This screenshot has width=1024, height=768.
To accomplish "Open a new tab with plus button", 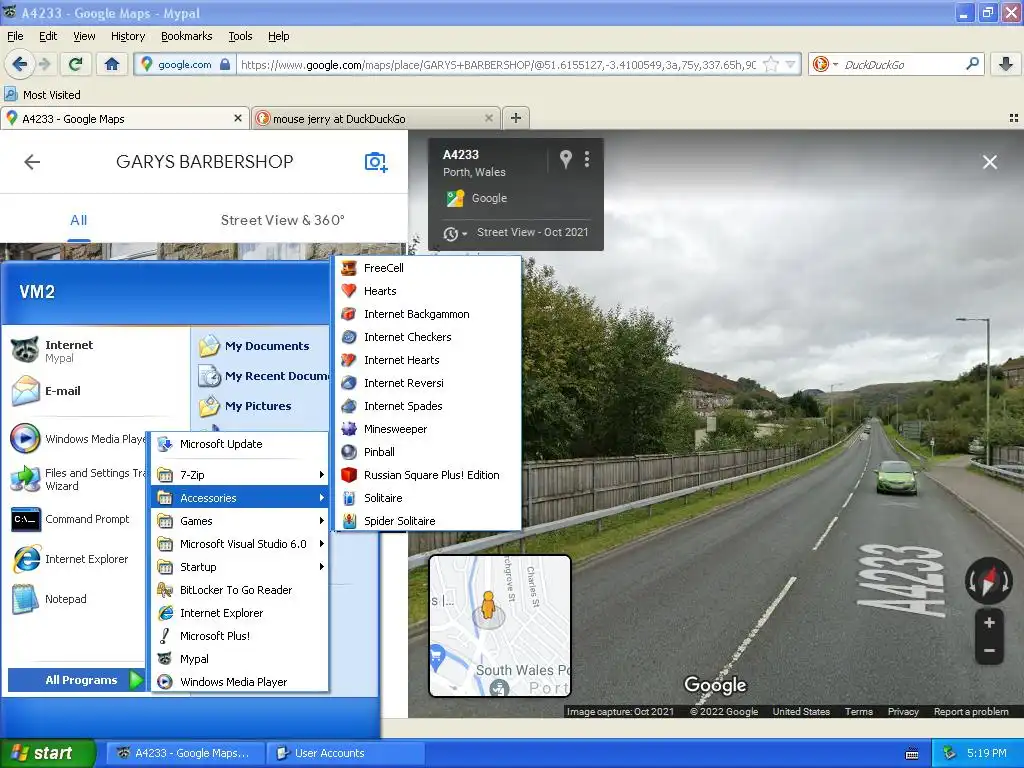I will coord(516,118).
